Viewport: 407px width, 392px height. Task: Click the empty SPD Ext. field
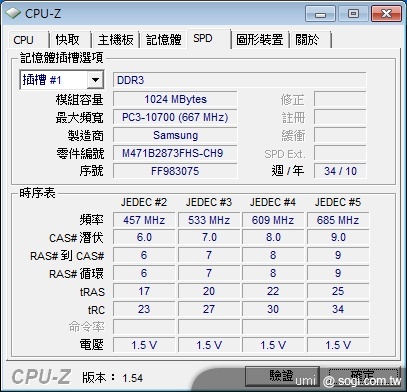[340, 153]
